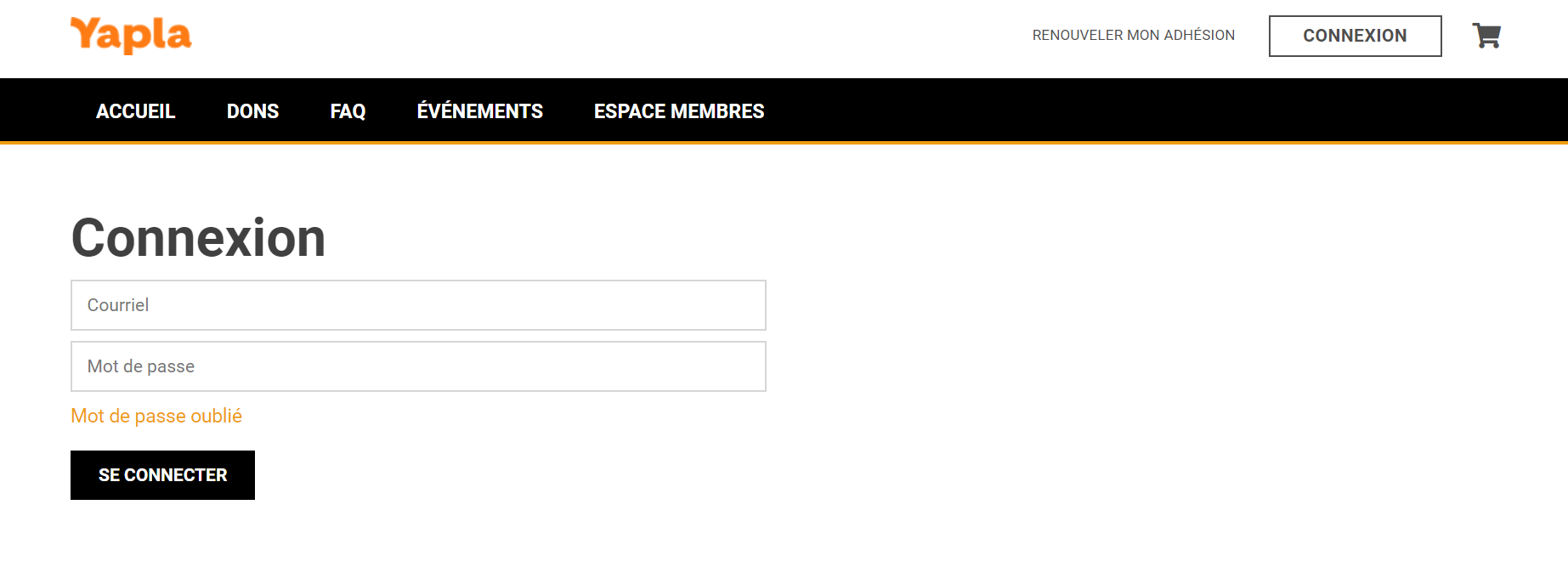Click the Yapla logo
Viewport: 1568px width, 567px height.
(131, 36)
